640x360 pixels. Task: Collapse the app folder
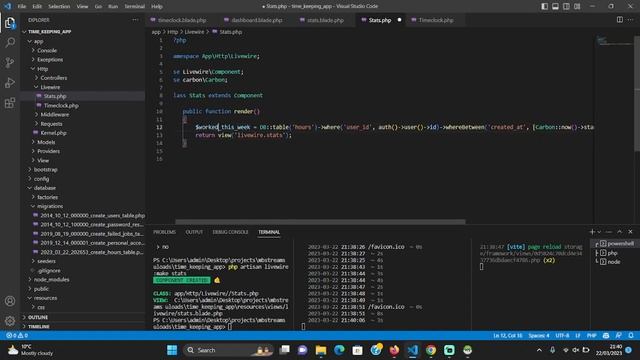38,41
